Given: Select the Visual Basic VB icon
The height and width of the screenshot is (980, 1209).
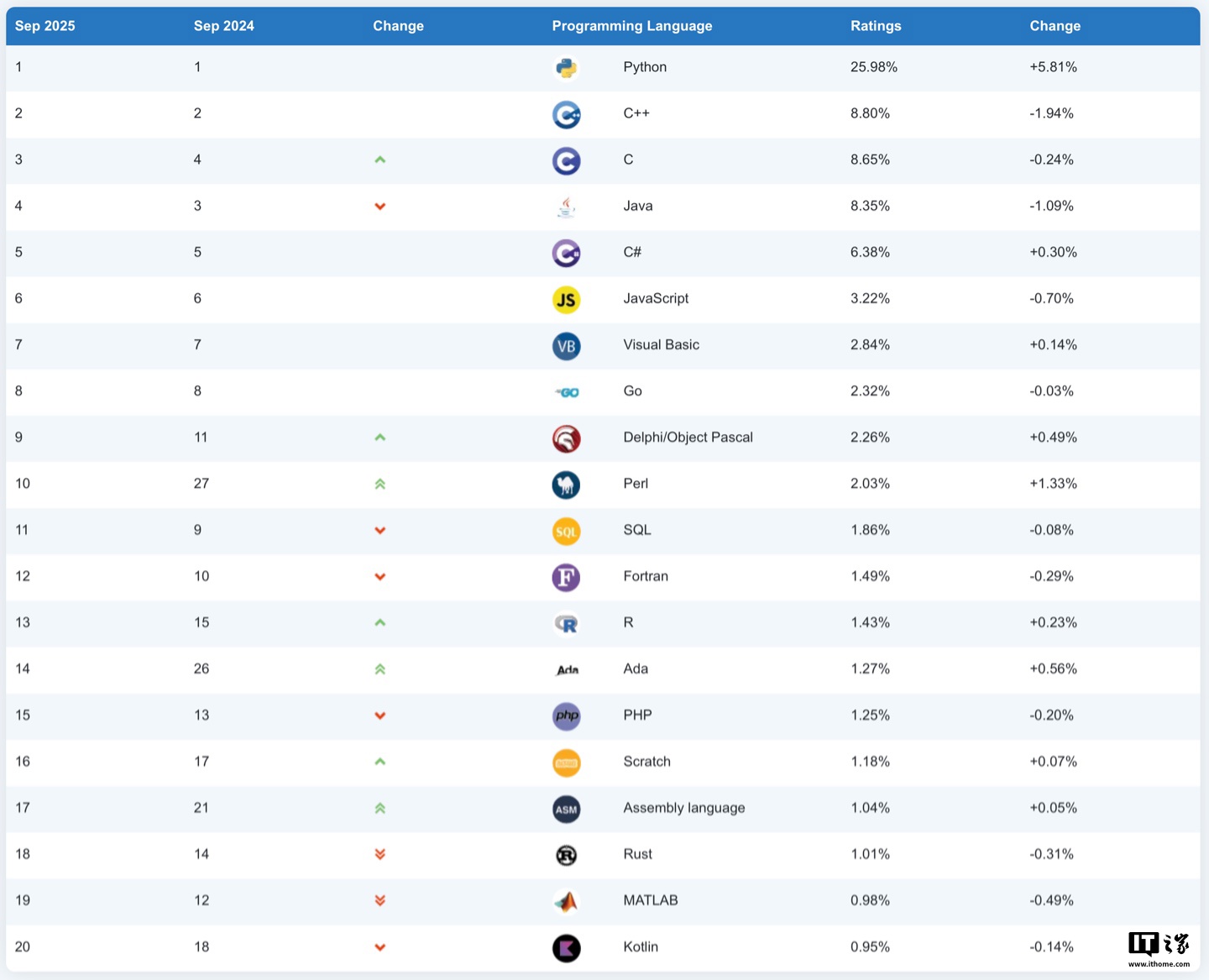Looking at the screenshot, I should pyautogui.click(x=567, y=346).
